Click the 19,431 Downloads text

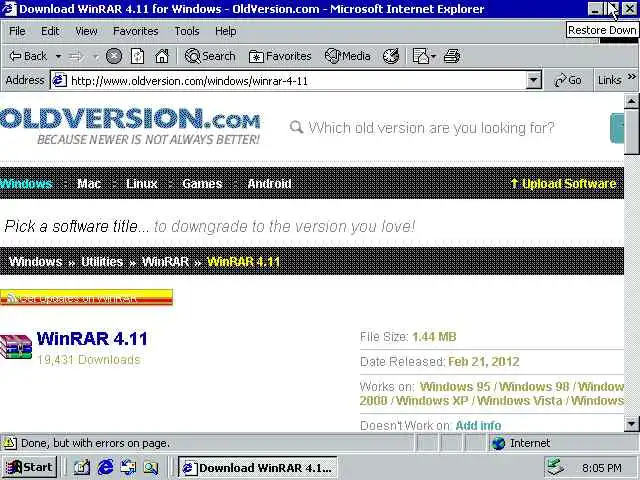click(x=89, y=360)
